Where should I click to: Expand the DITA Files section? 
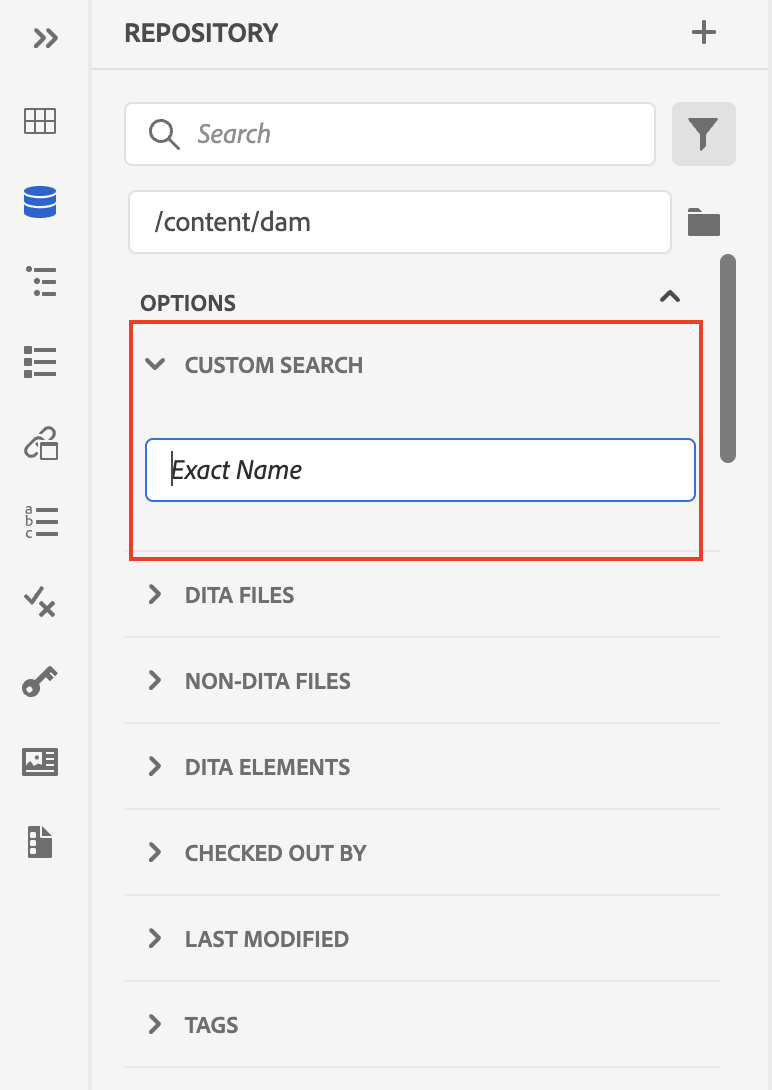coord(155,595)
